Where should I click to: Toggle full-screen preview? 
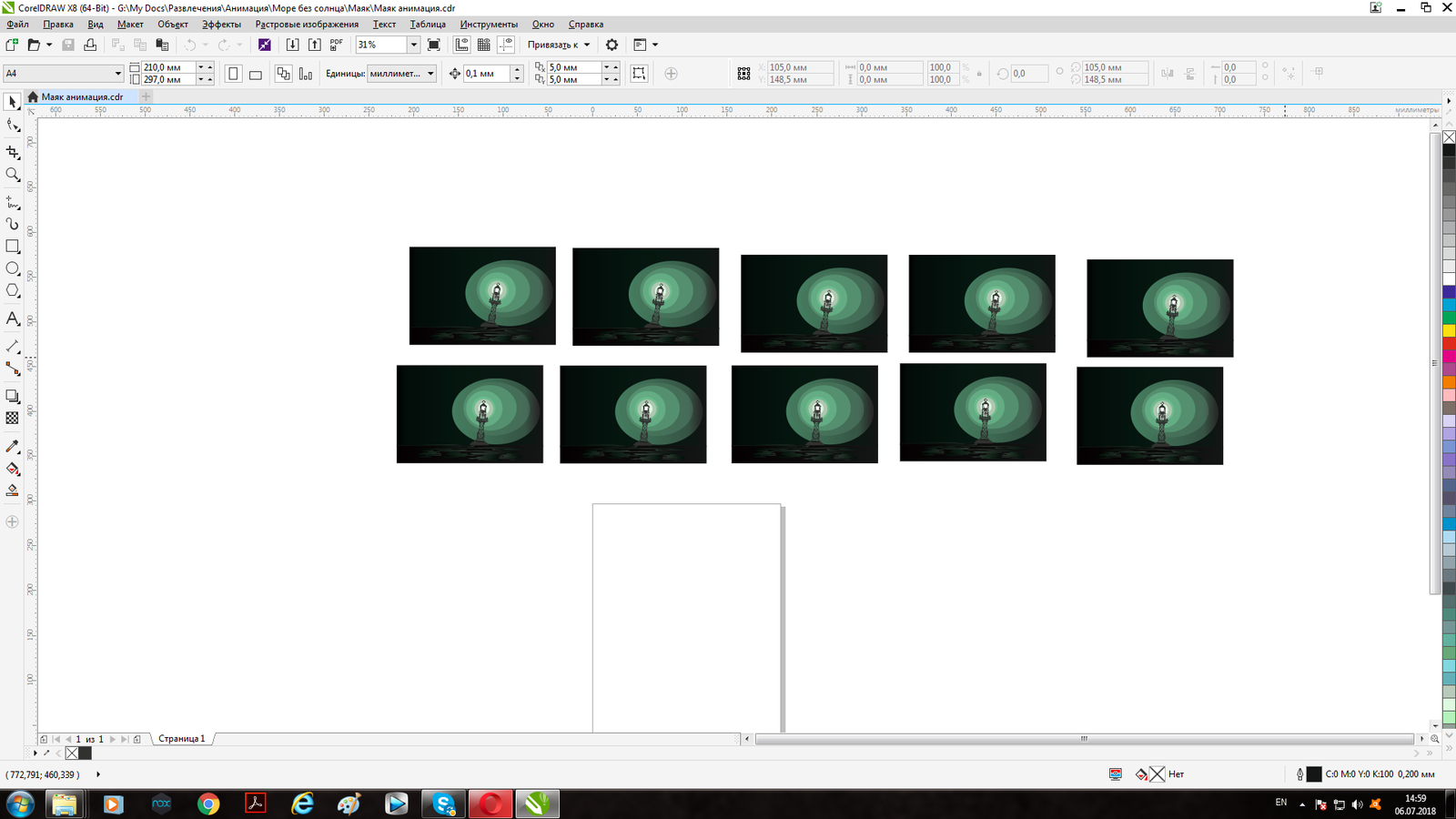tap(434, 45)
